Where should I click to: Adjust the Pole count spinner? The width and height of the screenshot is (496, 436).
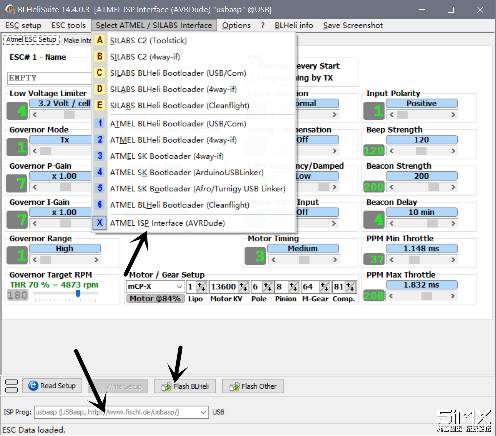[268, 287]
